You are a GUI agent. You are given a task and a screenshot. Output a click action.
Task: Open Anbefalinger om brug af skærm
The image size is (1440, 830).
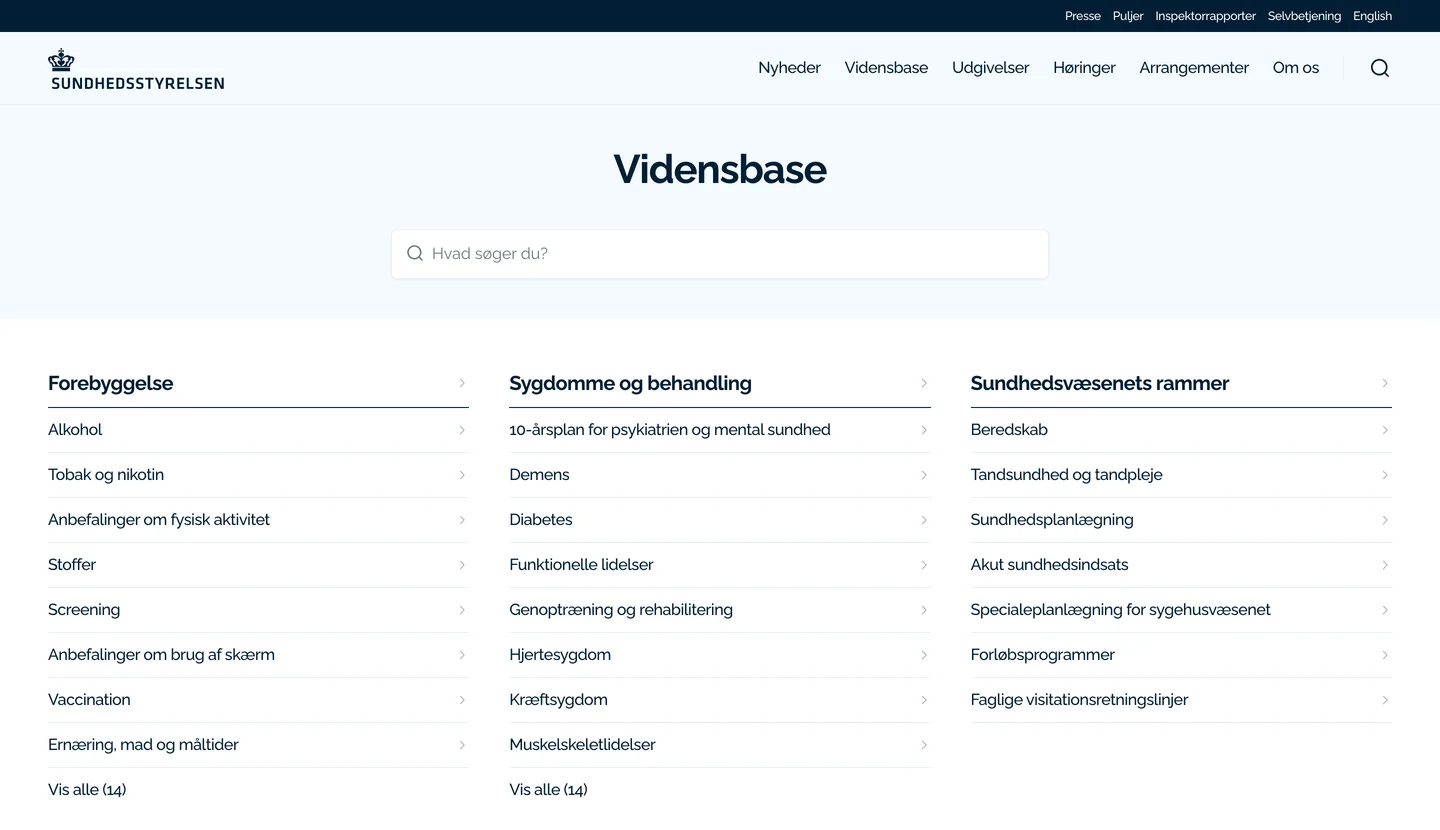pyautogui.click(x=258, y=655)
